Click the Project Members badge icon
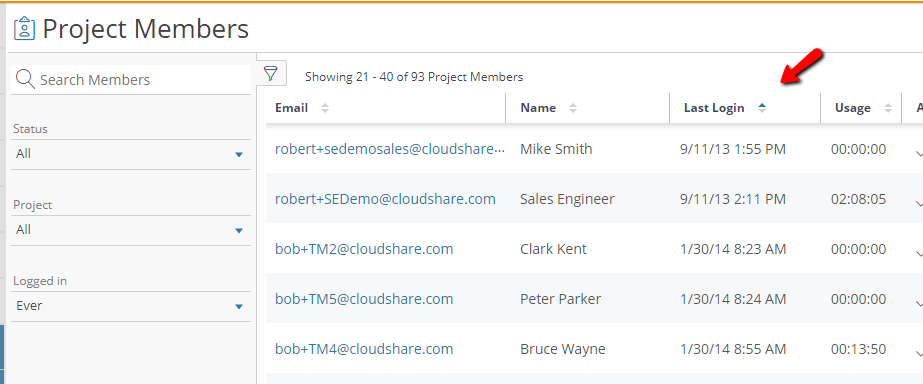Viewport: 923px width, 384px height. pyautogui.click(x=24, y=28)
